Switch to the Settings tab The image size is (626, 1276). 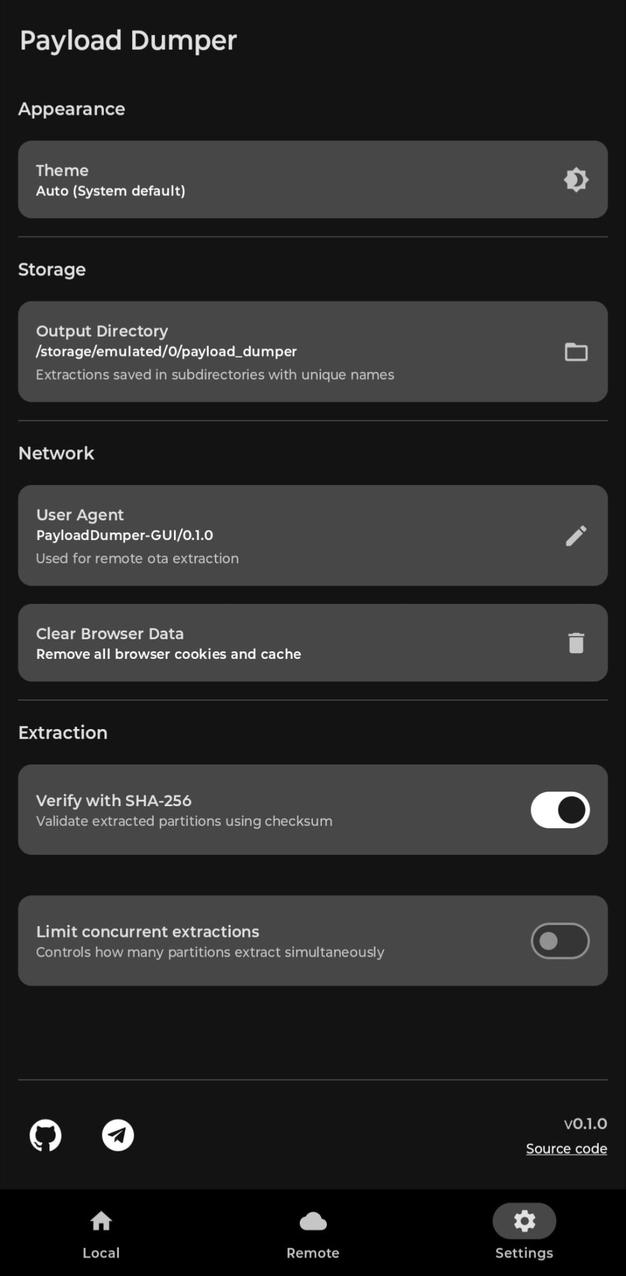click(524, 1233)
